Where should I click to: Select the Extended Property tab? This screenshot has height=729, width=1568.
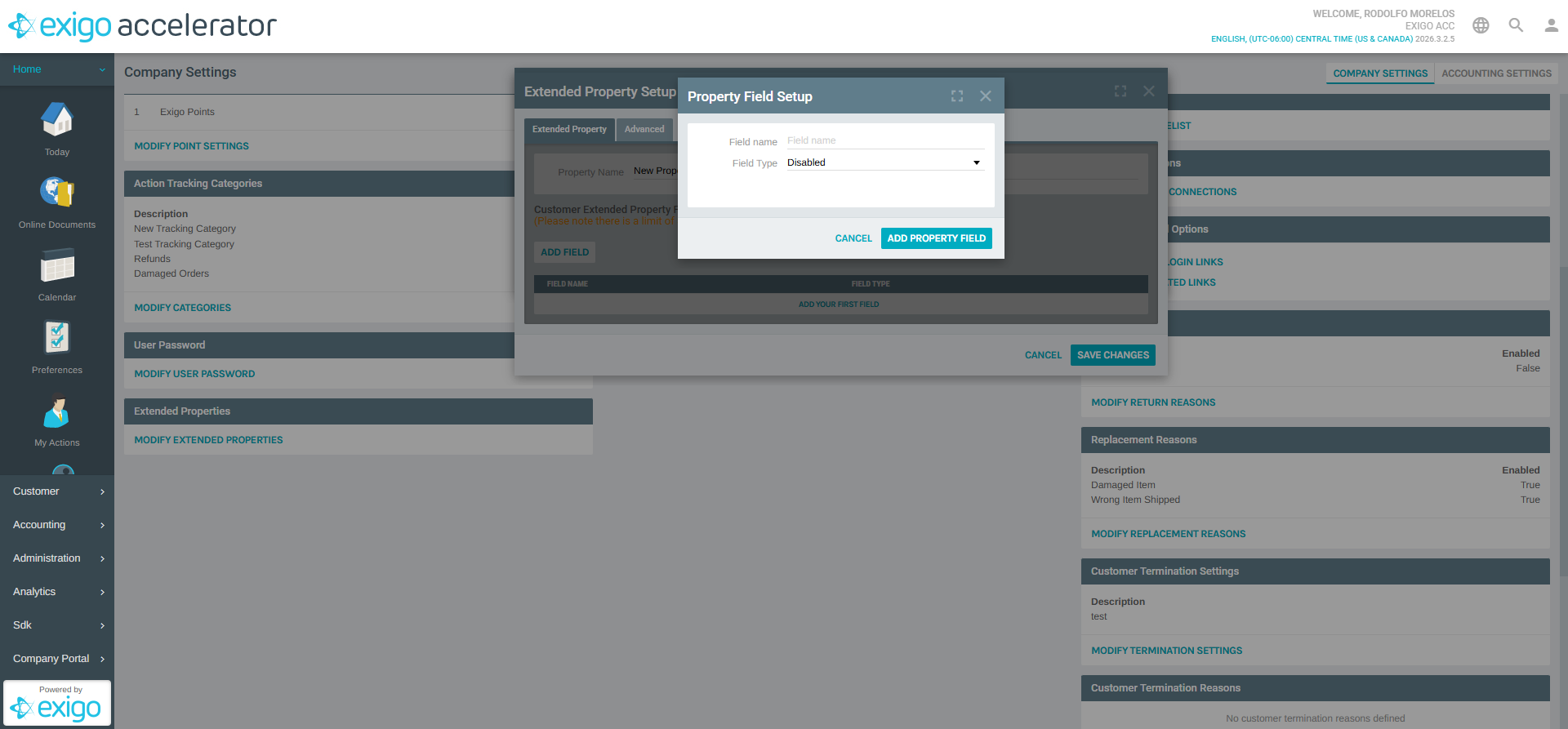click(x=569, y=129)
